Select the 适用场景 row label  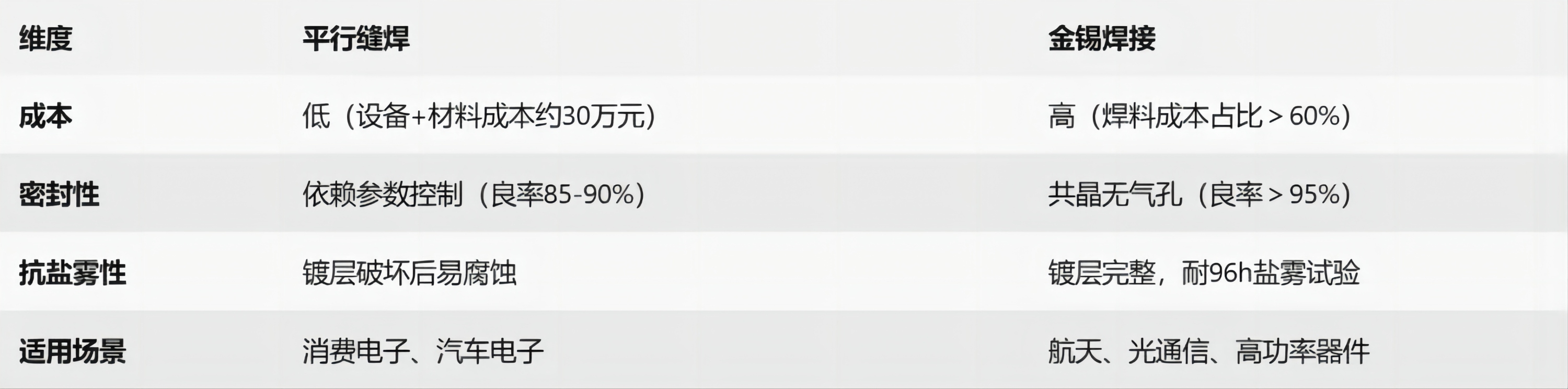coord(73,351)
